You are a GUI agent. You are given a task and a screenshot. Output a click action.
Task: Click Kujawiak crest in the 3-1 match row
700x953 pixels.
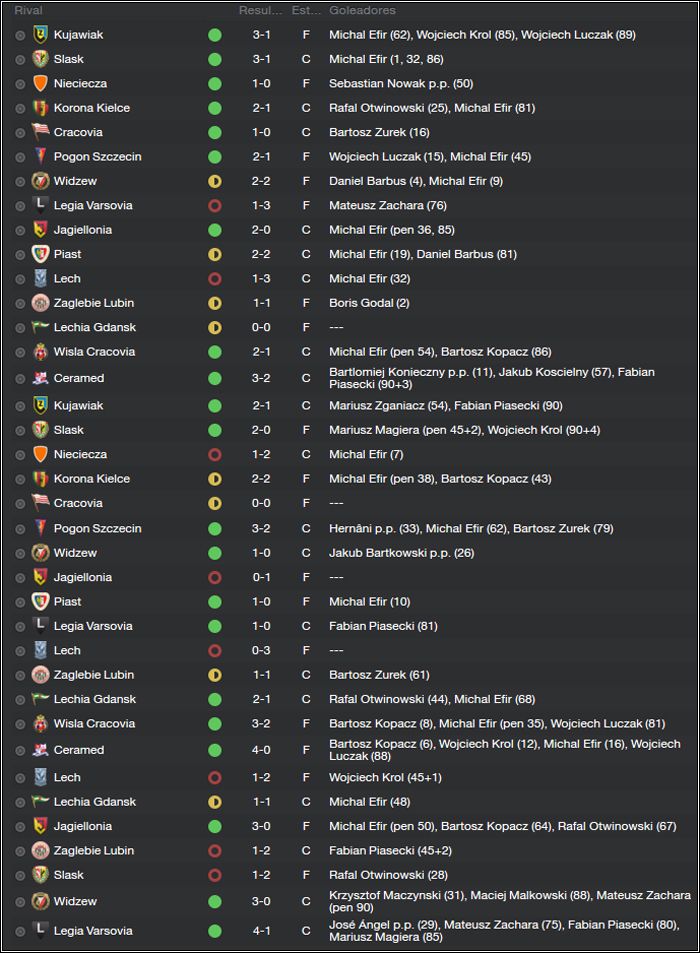pyautogui.click(x=40, y=35)
